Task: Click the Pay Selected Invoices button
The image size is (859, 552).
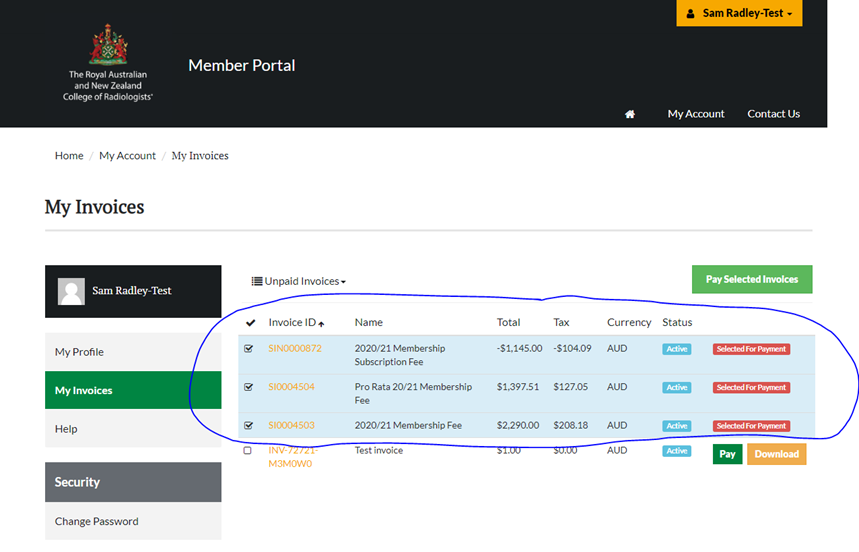Action: (x=752, y=279)
